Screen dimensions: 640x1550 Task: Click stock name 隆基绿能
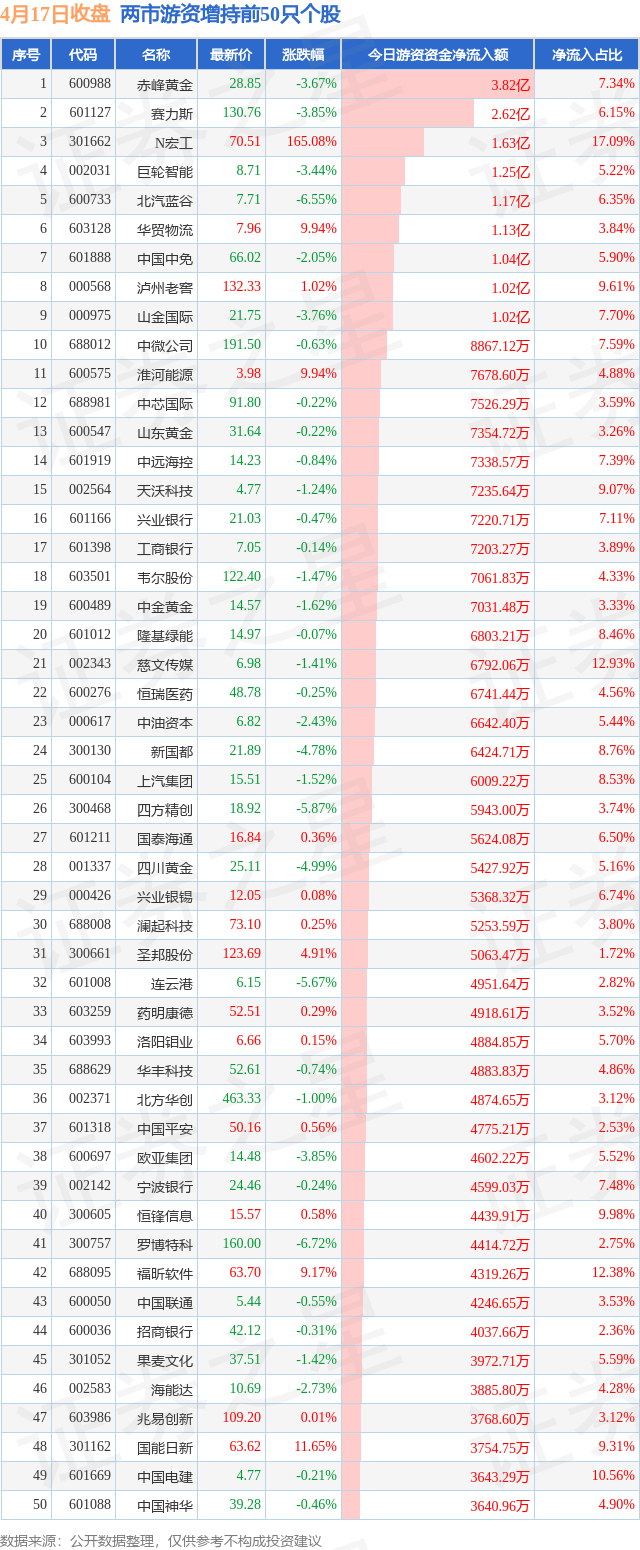165,636
